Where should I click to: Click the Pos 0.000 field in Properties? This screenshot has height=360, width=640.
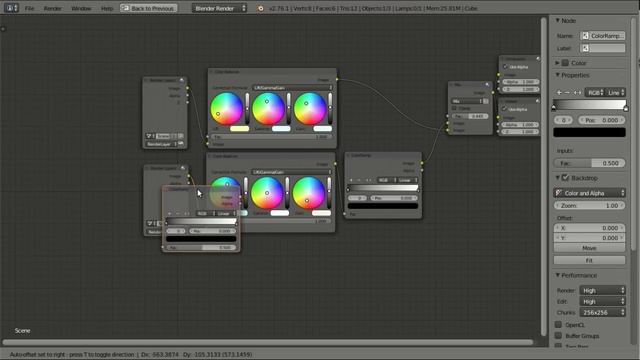pyautogui.click(x=602, y=120)
